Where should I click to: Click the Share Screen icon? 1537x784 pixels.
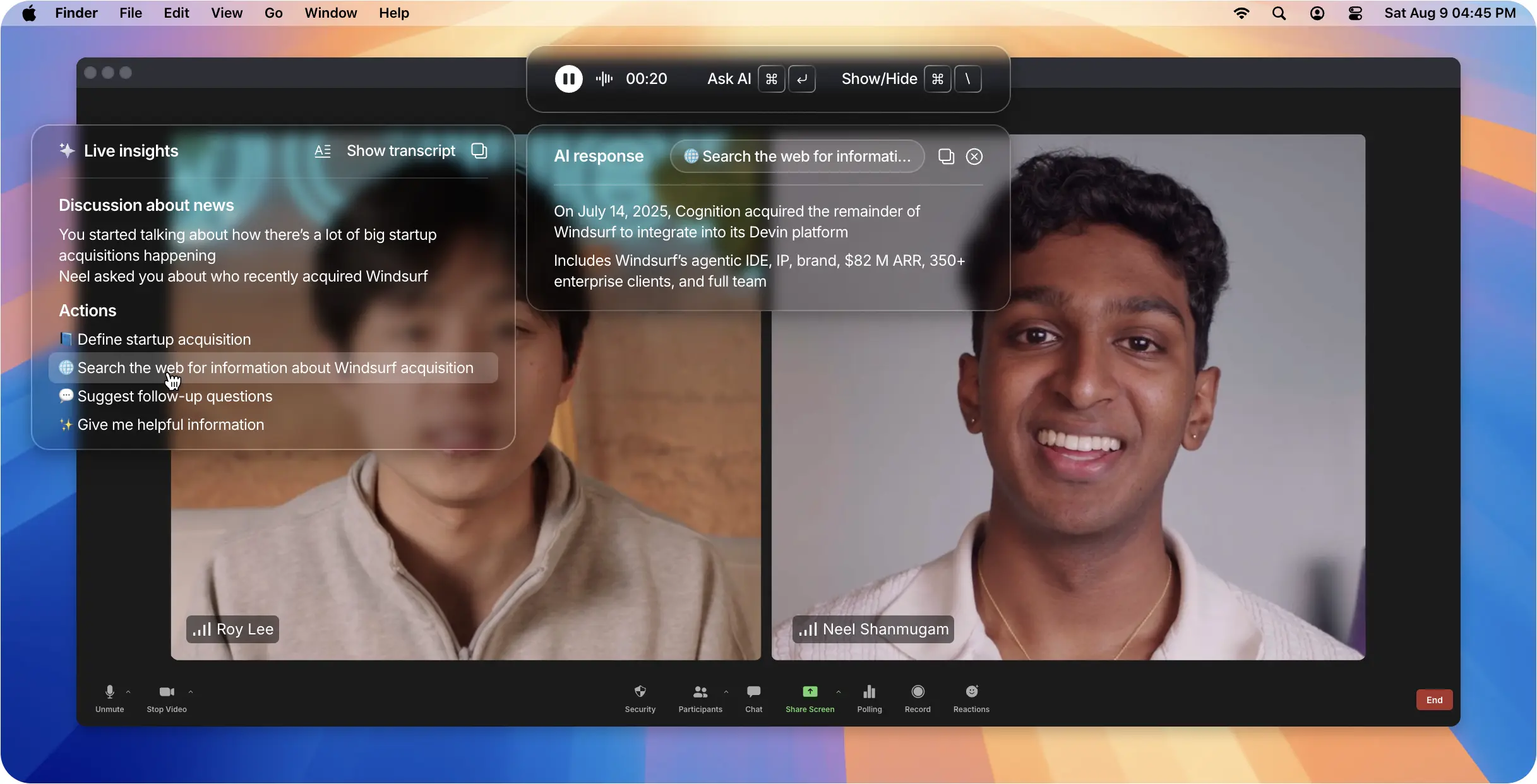coord(810,692)
